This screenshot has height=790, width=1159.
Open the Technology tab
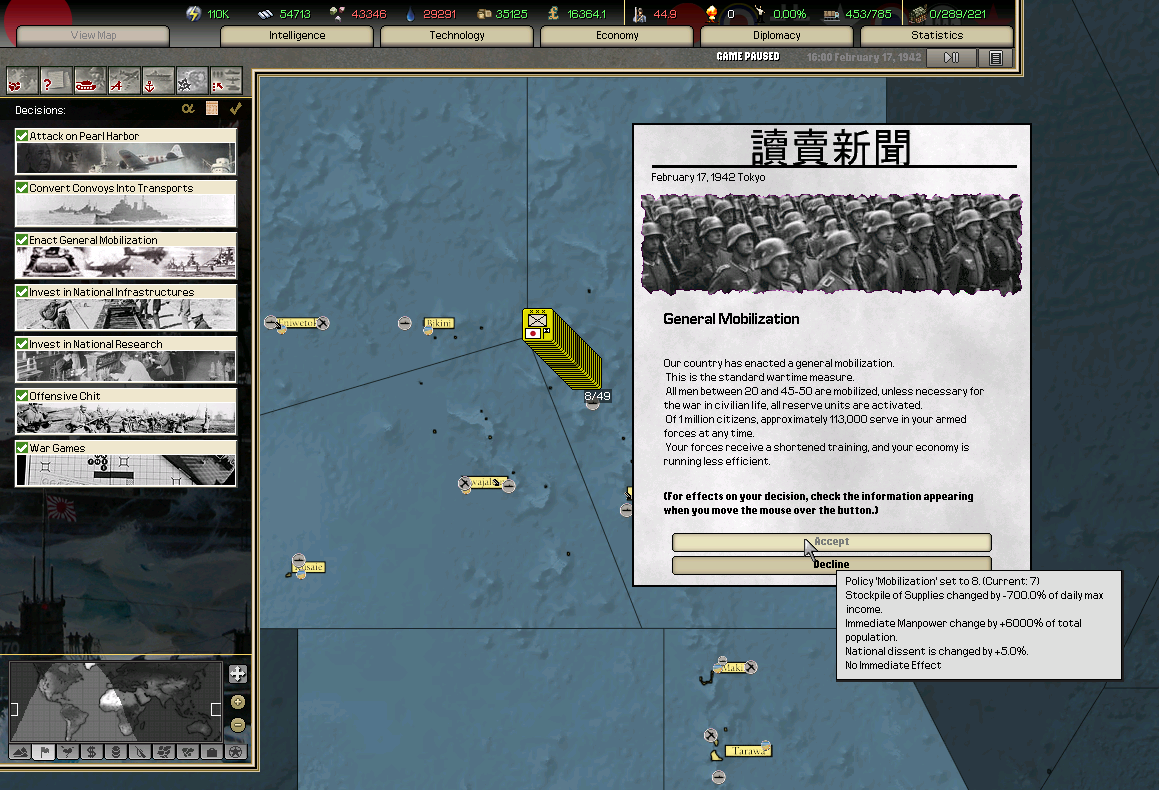[457, 36]
